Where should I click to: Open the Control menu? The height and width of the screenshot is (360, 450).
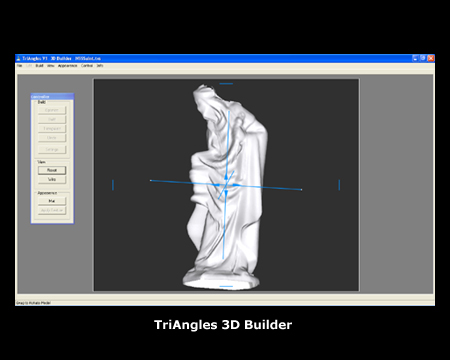coord(87,66)
